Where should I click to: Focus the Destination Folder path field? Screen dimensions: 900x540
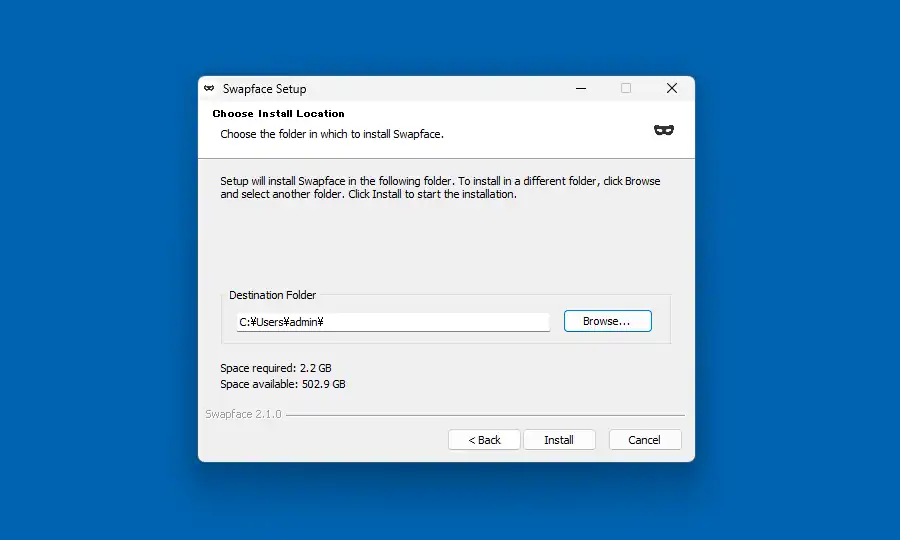point(393,322)
